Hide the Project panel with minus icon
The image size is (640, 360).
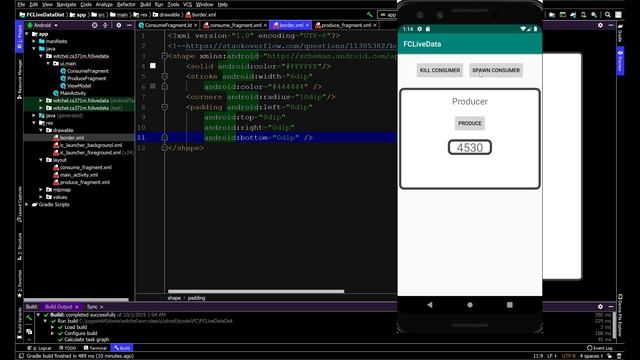coord(129,25)
